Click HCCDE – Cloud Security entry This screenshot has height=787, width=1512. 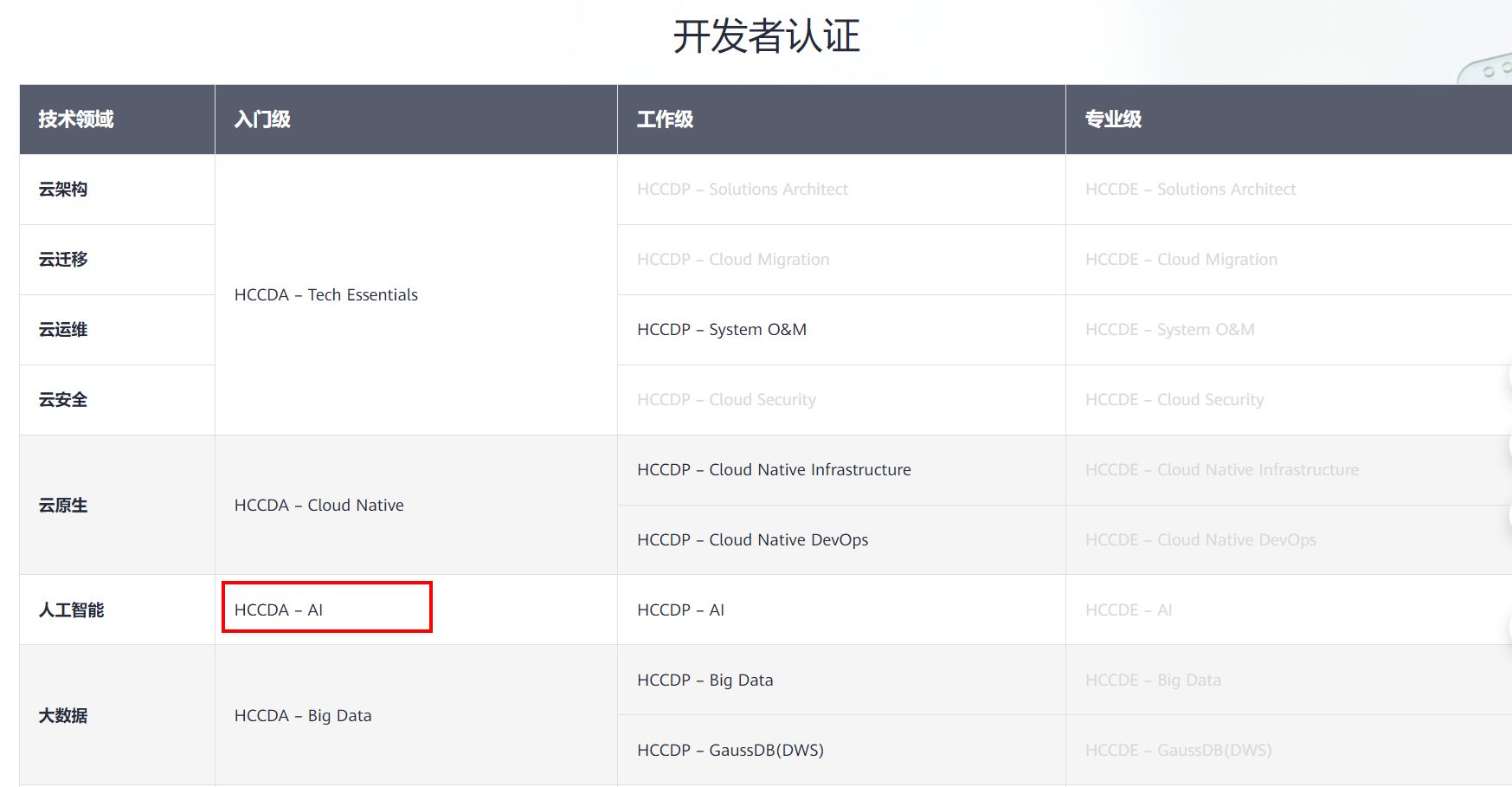(x=1175, y=400)
